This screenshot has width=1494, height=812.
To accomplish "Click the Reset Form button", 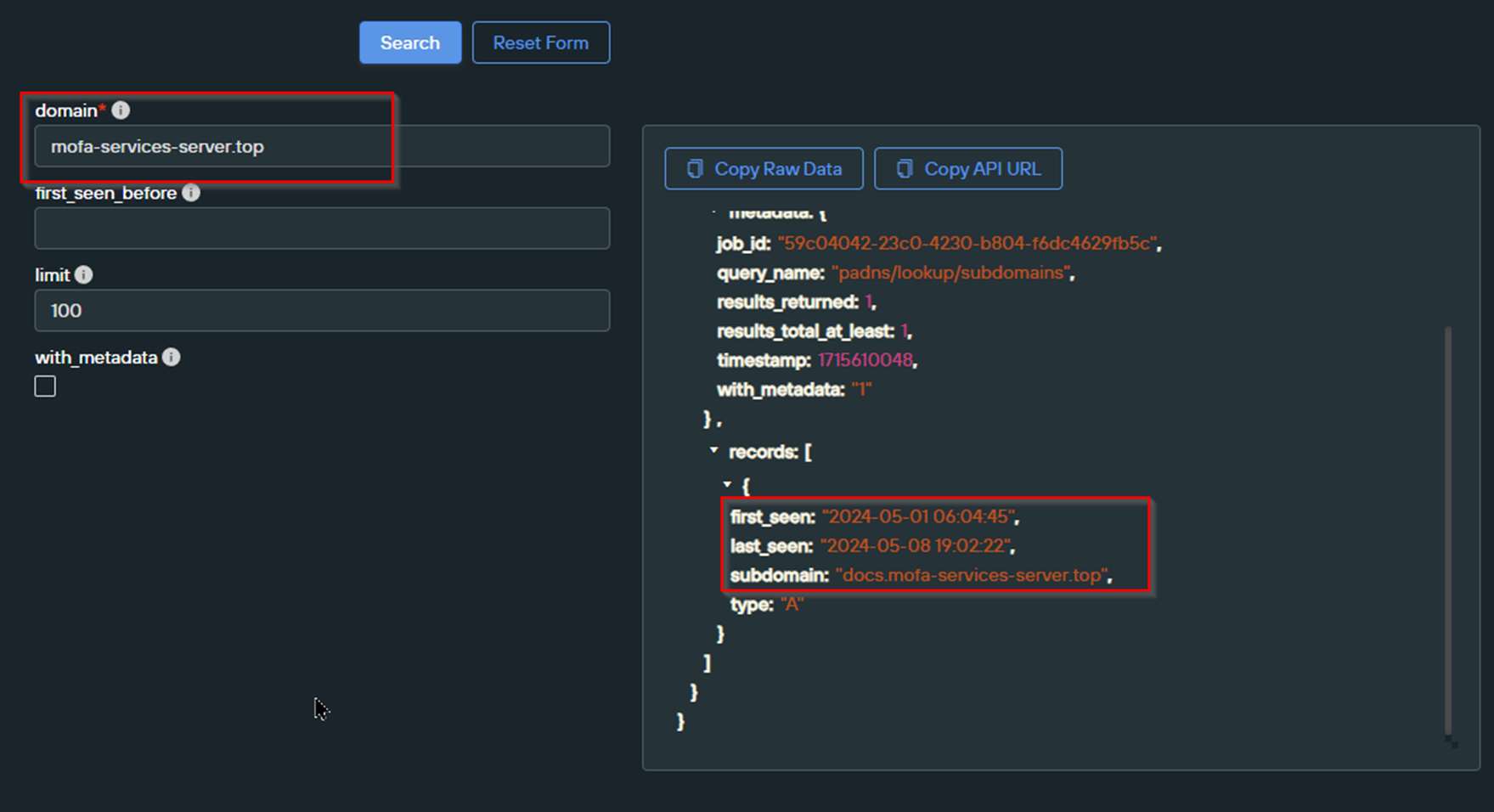I will tap(541, 42).
